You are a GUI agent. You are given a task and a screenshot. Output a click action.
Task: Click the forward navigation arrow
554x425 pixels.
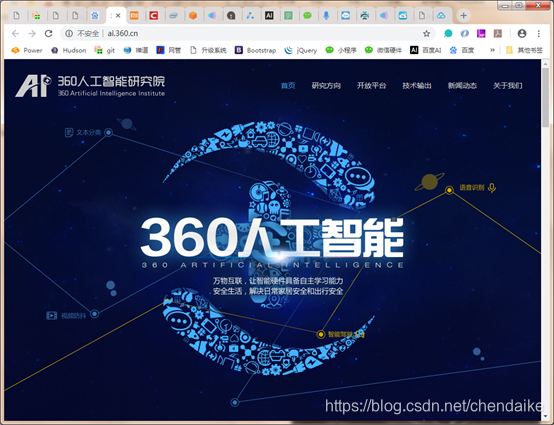click(x=32, y=34)
